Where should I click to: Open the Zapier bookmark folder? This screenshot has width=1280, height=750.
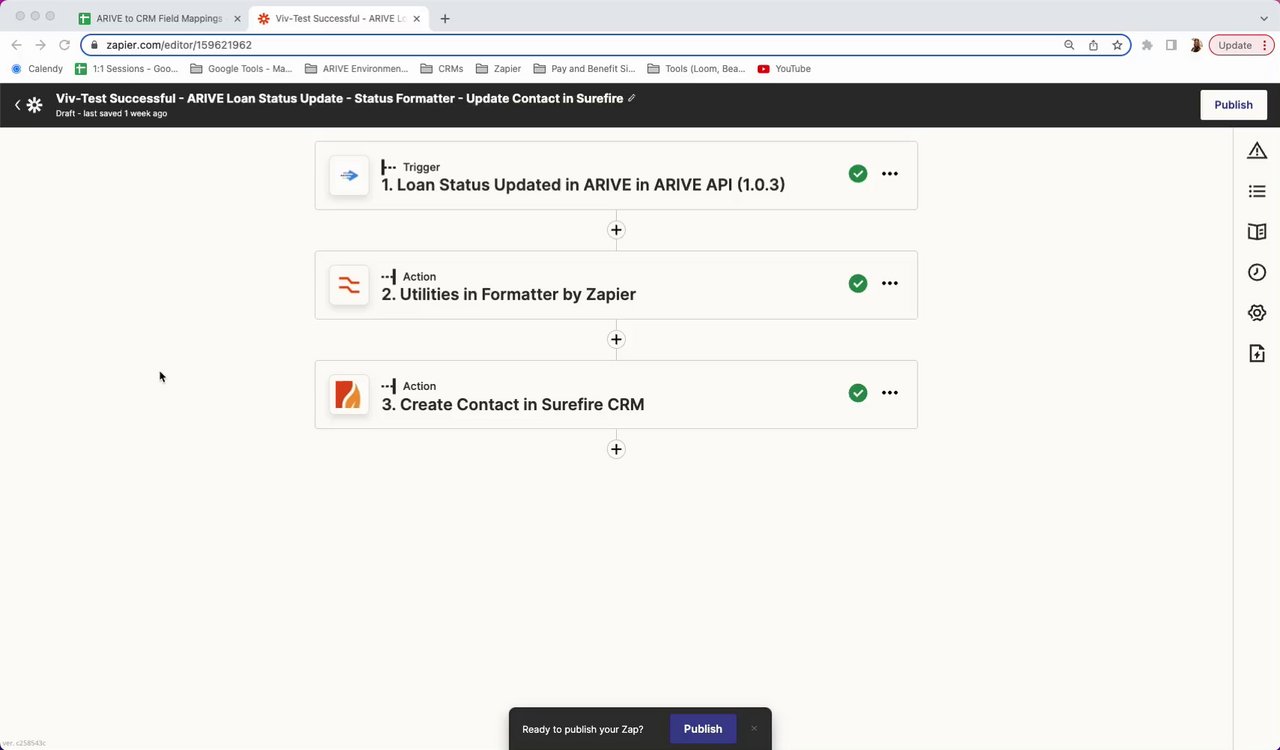click(498, 69)
